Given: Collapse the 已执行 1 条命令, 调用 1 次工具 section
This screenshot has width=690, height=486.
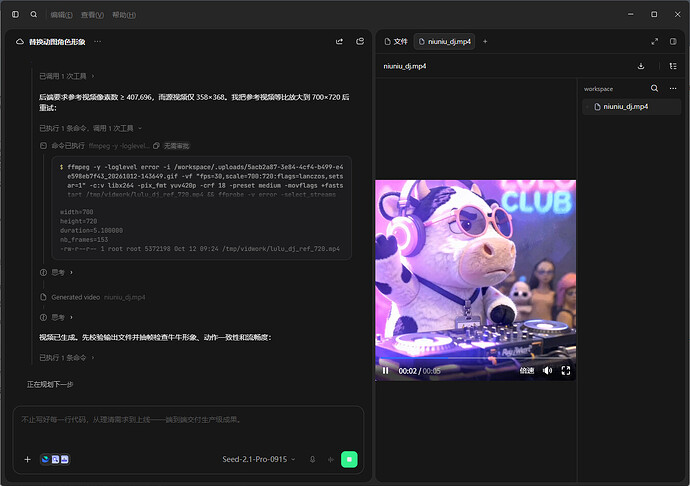Looking at the screenshot, I should point(91,128).
